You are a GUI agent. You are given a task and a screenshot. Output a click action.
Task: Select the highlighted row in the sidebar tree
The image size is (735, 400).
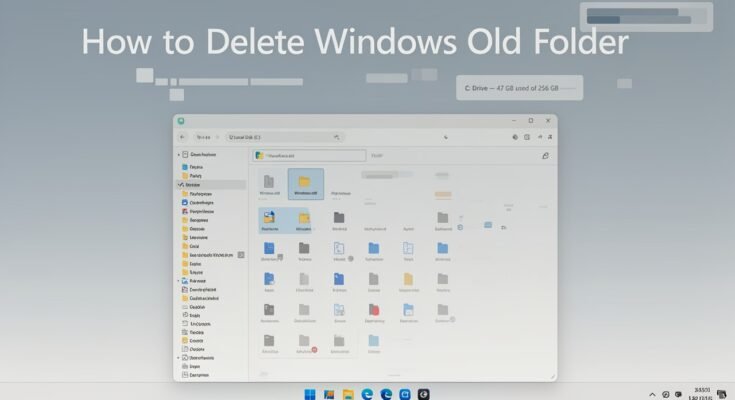coord(211,185)
